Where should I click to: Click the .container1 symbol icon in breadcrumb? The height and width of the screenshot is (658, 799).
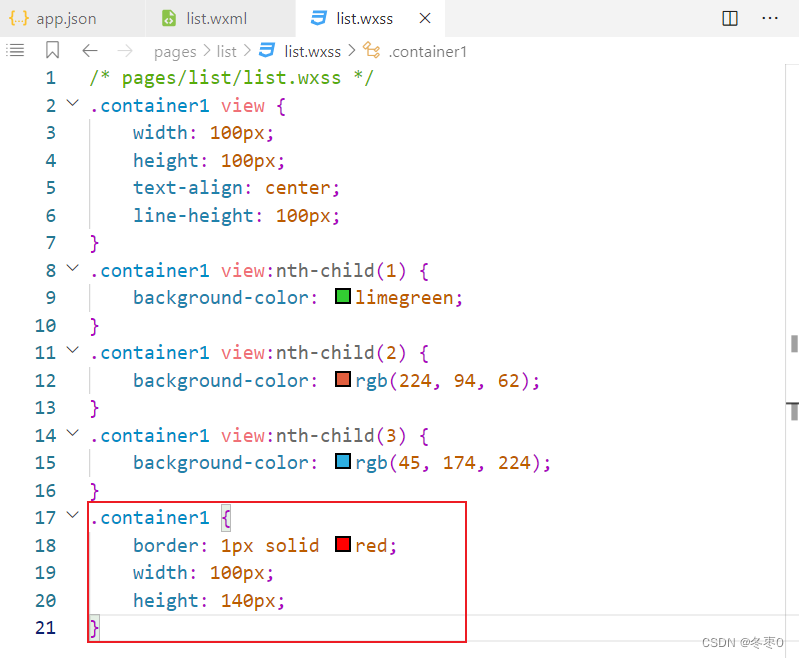372,51
